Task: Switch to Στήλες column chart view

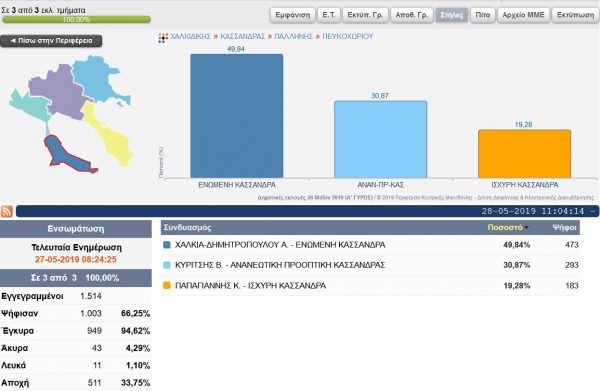Action: [452, 15]
